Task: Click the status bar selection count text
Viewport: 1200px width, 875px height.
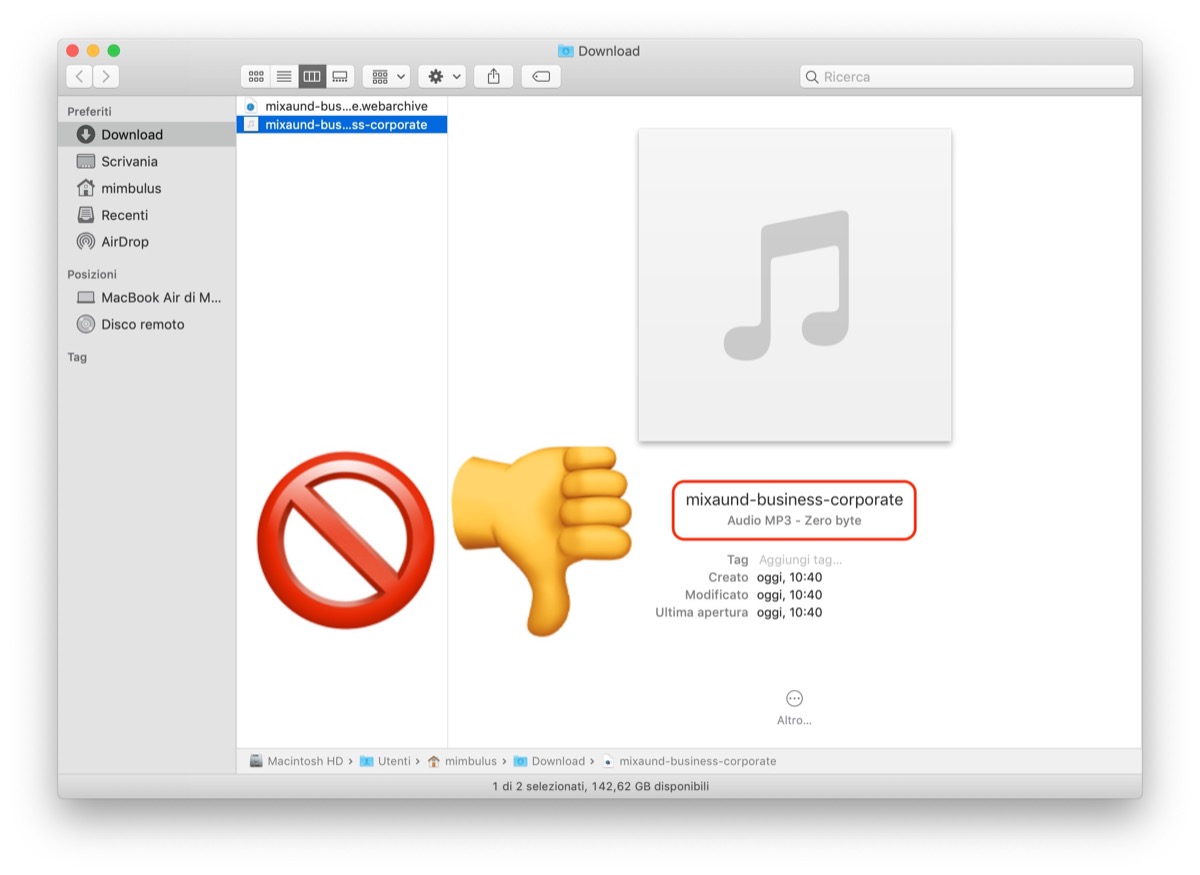Action: tap(600, 787)
